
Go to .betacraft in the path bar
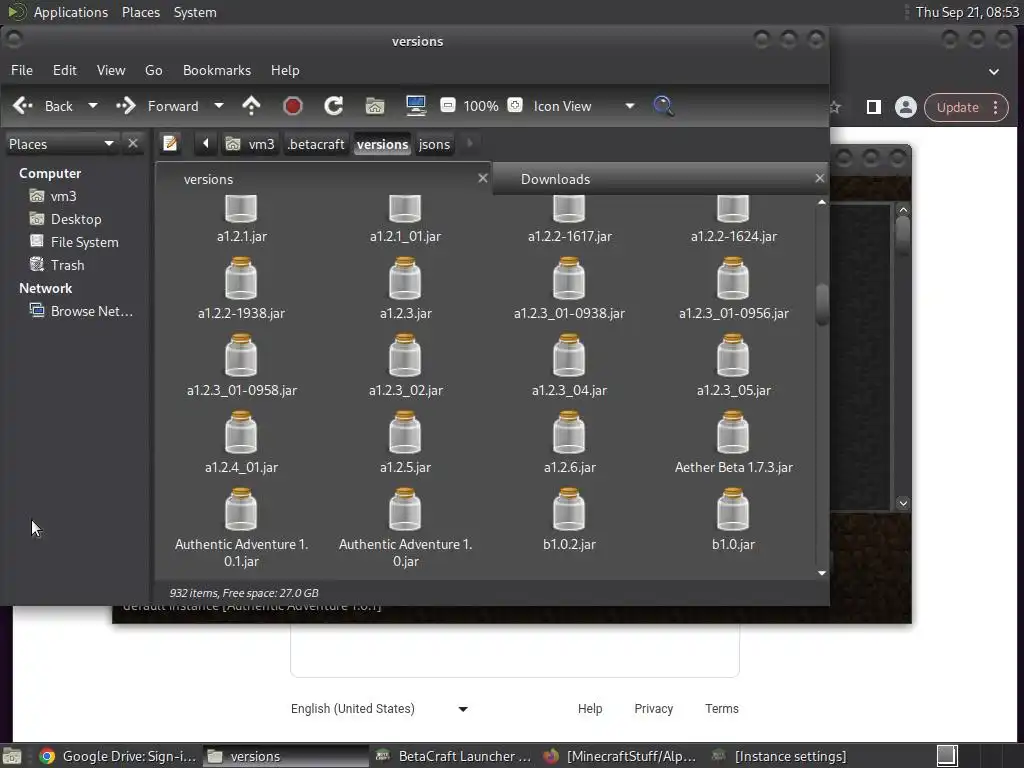coord(316,144)
